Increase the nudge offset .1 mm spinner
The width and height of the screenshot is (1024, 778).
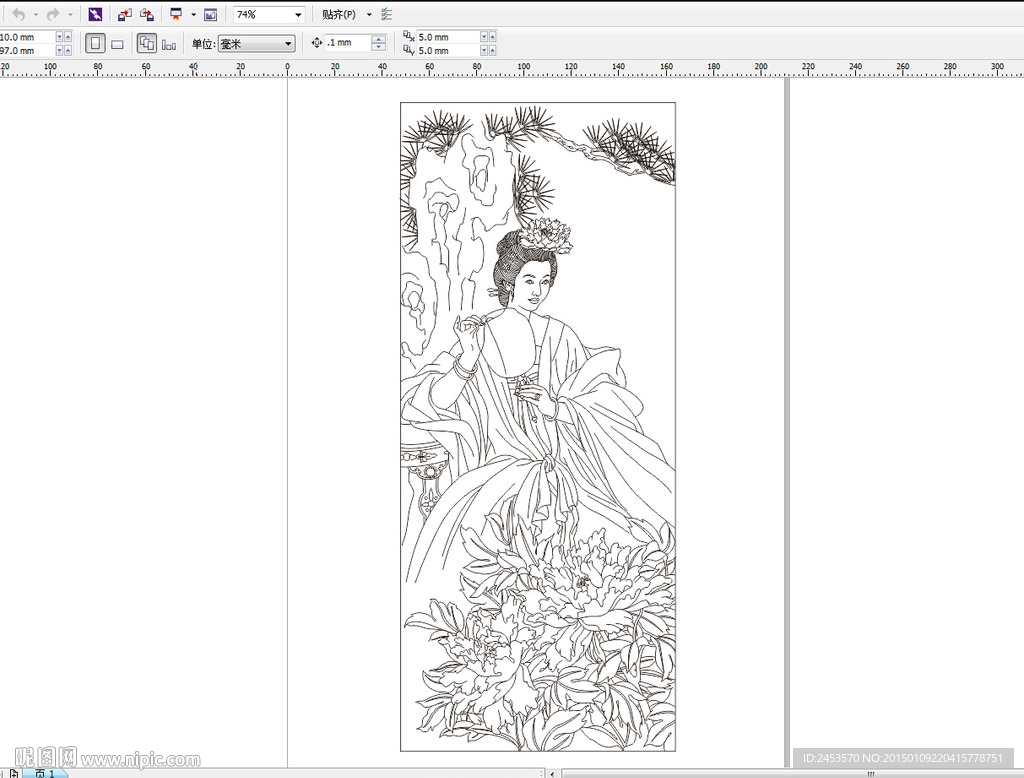point(378,39)
